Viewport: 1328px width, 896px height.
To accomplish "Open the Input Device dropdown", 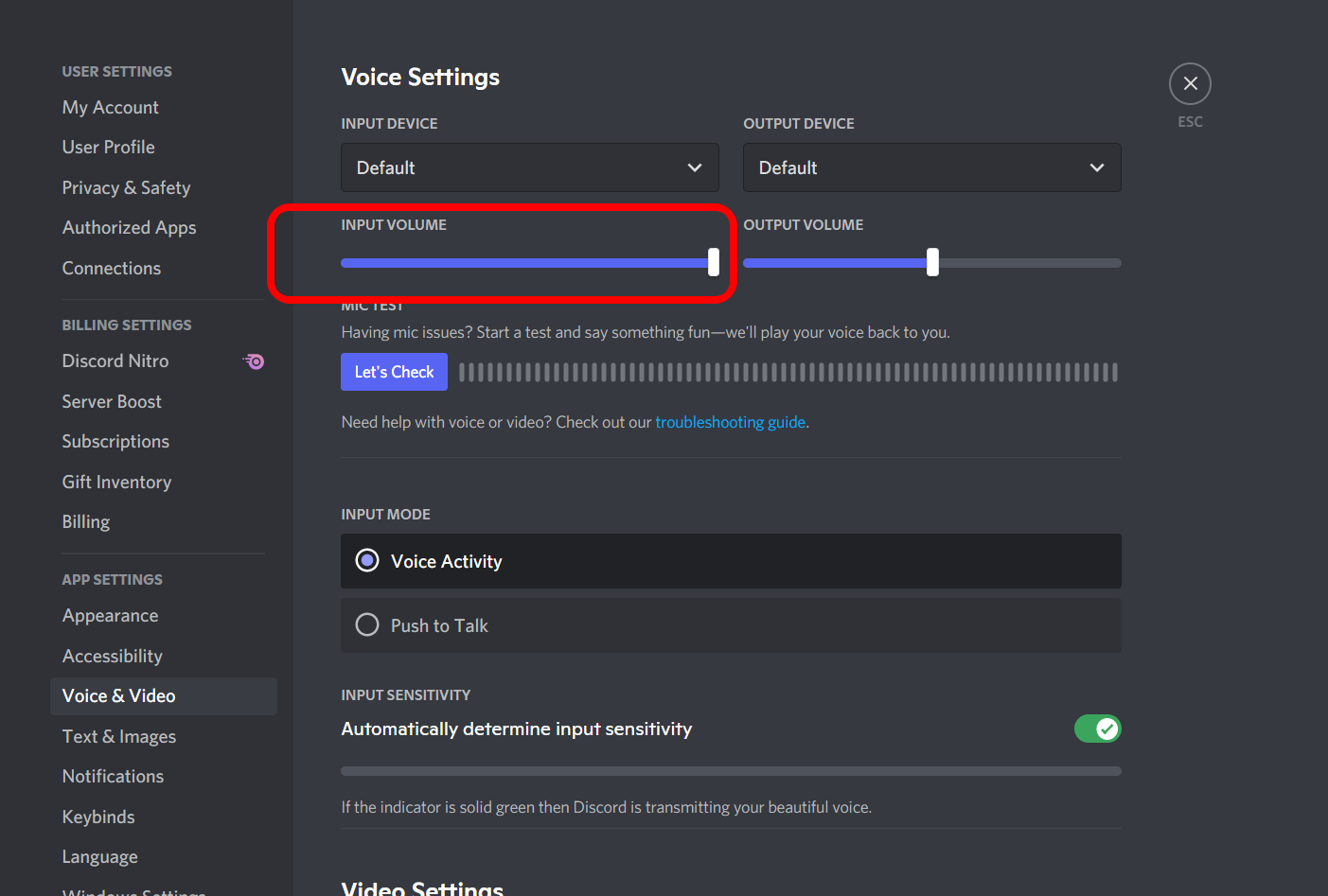I will coord(530,167).
